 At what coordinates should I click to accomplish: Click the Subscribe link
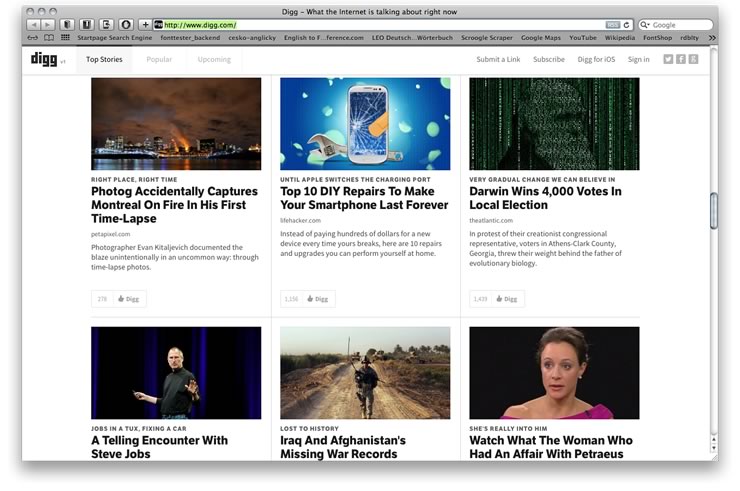(x=549, y=59)
